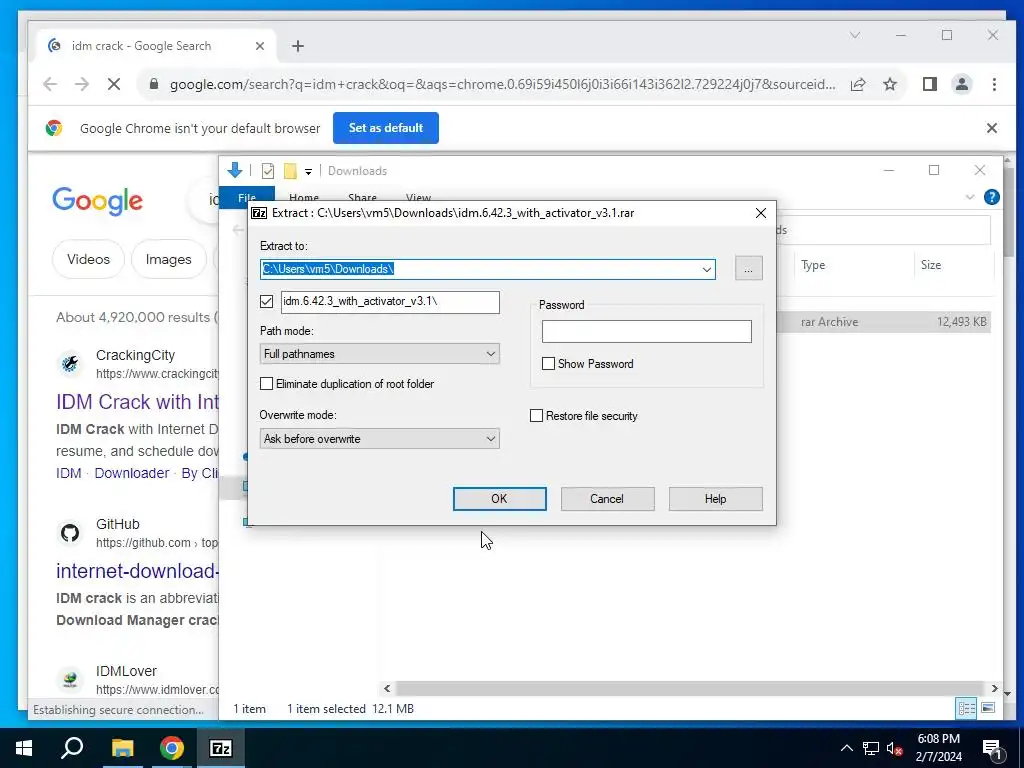Open Help in the Extract dialog
This screenshot has width=1024, height=768.
click(715, 499)
